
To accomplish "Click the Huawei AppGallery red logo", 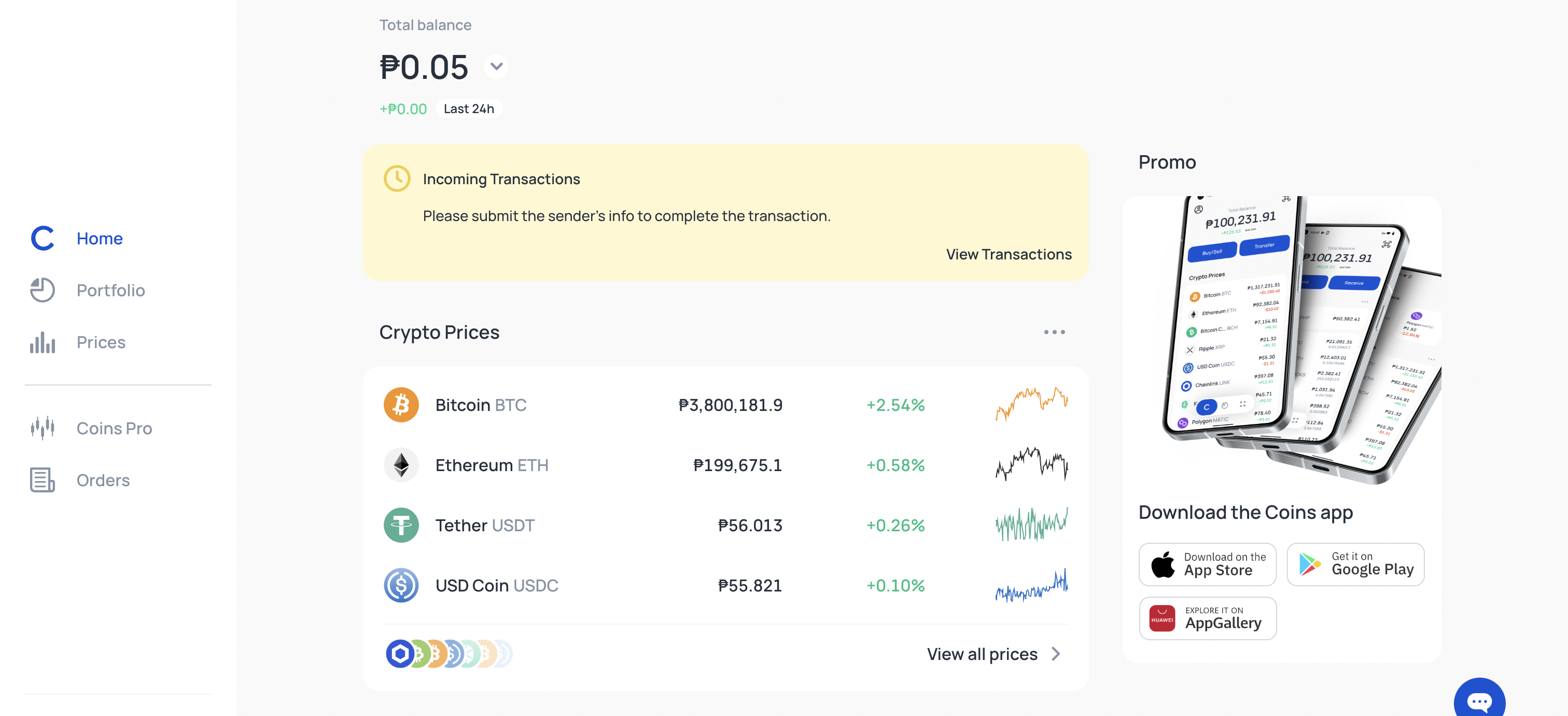I will tap(1162, 618).
